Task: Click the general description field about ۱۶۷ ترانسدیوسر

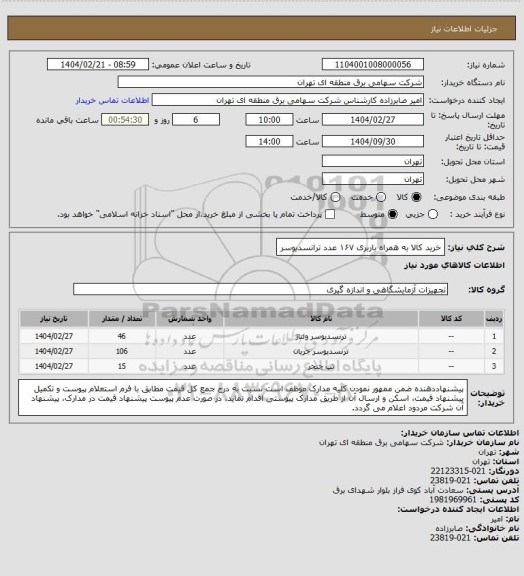Action: pos(360,247)
